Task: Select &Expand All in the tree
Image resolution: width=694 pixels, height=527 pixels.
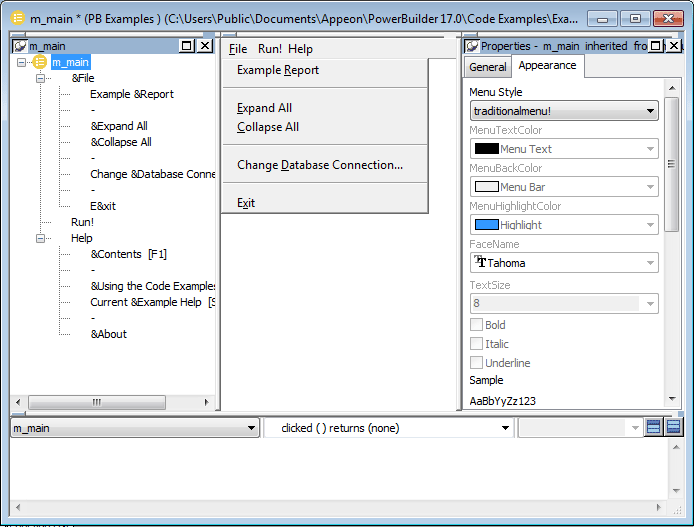Action: 119,126
